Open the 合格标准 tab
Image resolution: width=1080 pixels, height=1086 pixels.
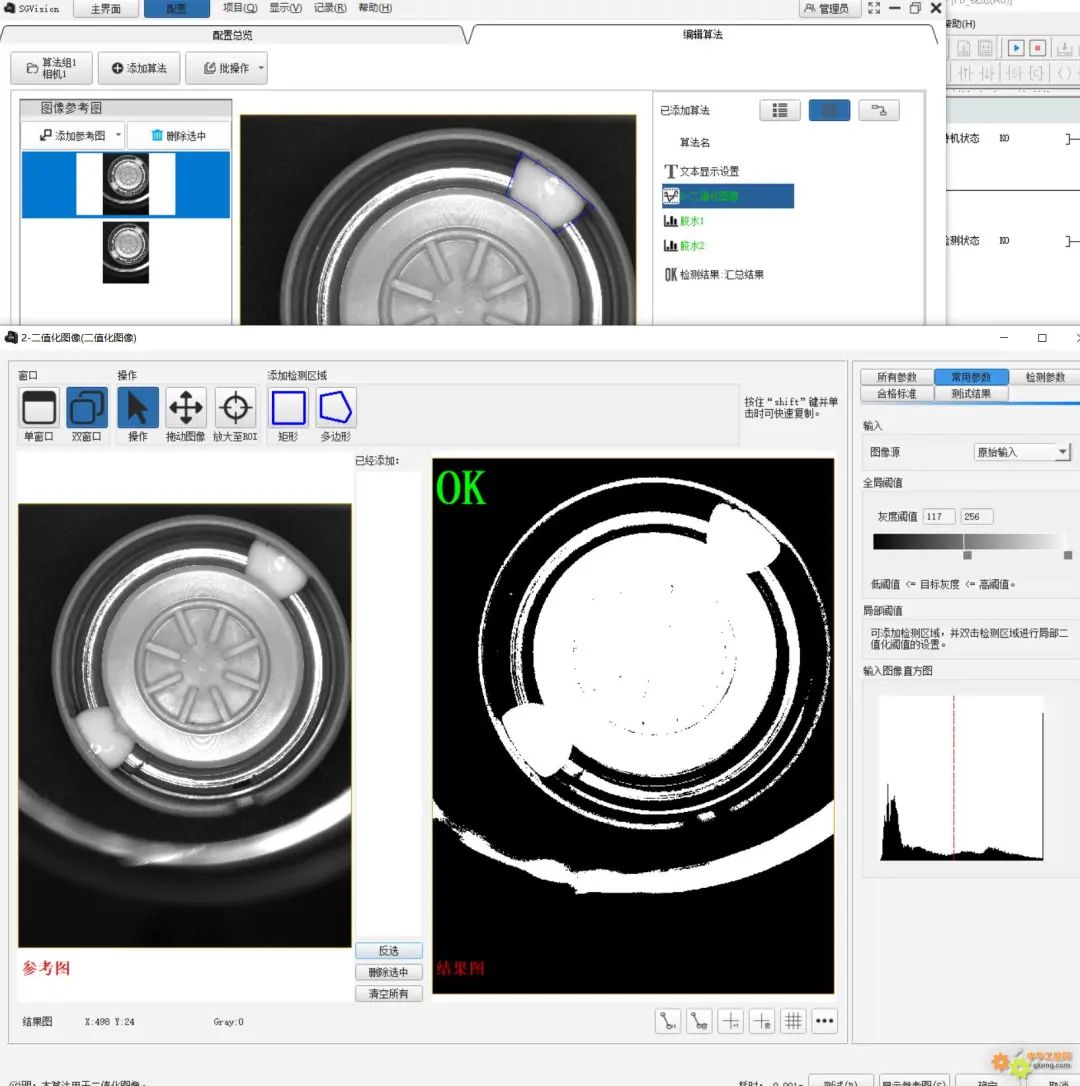click(x=896, y=393)
